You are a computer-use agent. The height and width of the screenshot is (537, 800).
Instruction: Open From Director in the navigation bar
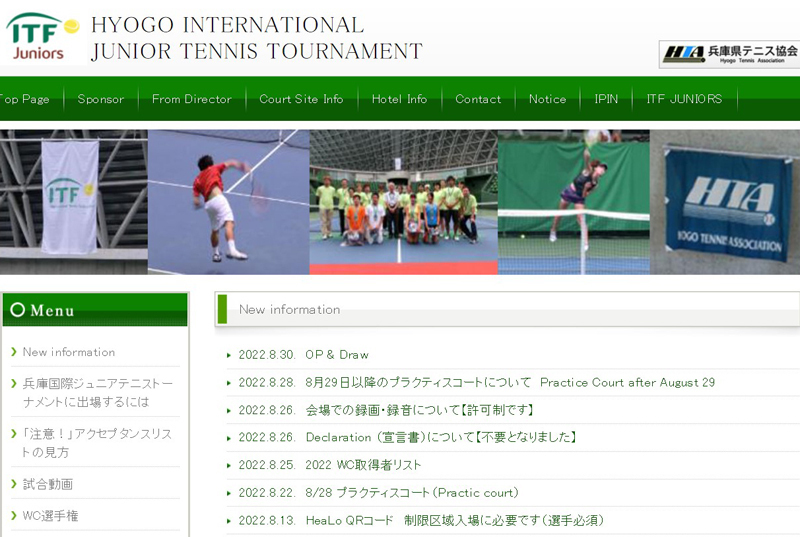pyautogui.click(x=192, y=99)
